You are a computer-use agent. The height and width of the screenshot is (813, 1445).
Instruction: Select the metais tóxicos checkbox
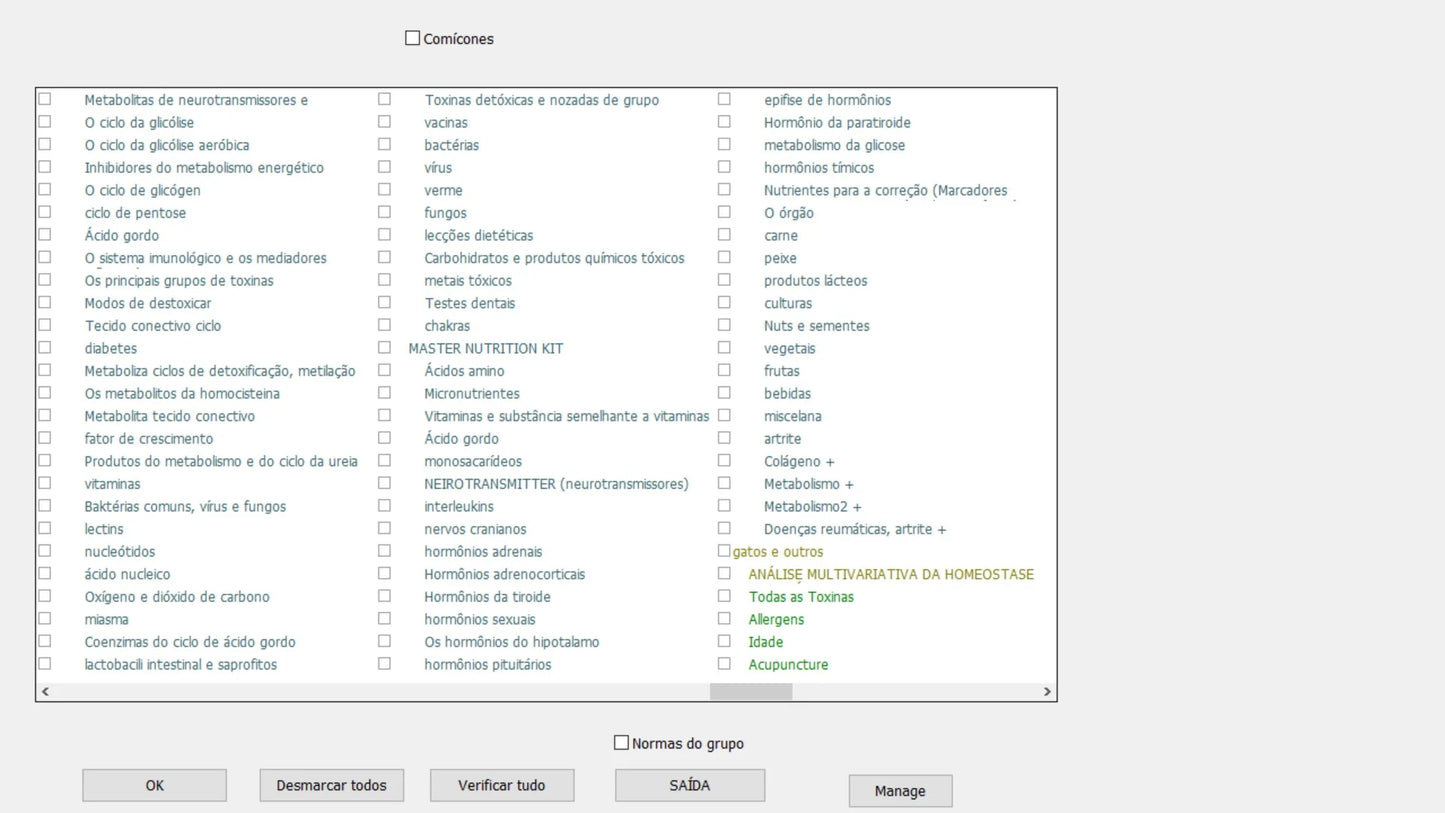tap(384, 280)
